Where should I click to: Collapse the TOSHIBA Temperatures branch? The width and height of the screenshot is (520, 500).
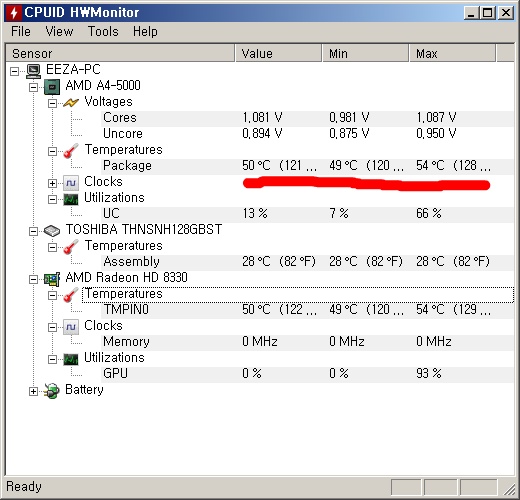click(52, 247)
